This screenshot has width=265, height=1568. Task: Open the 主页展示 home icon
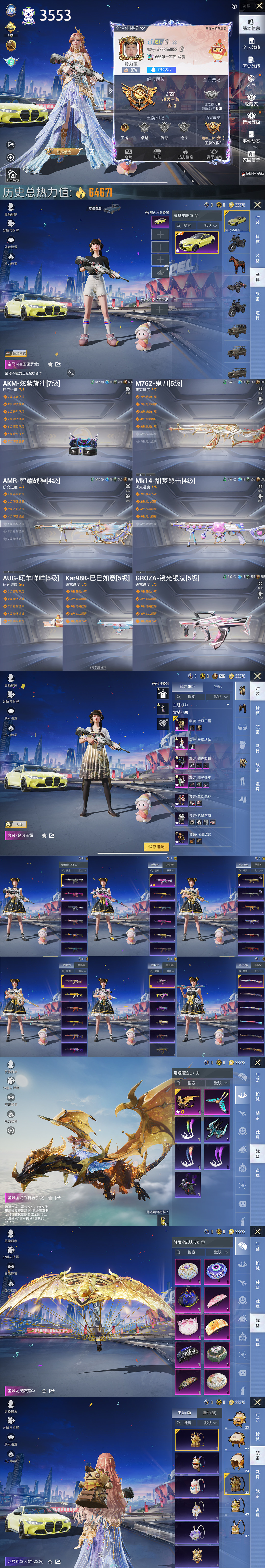pyautogui.click(x=12, y=175)
